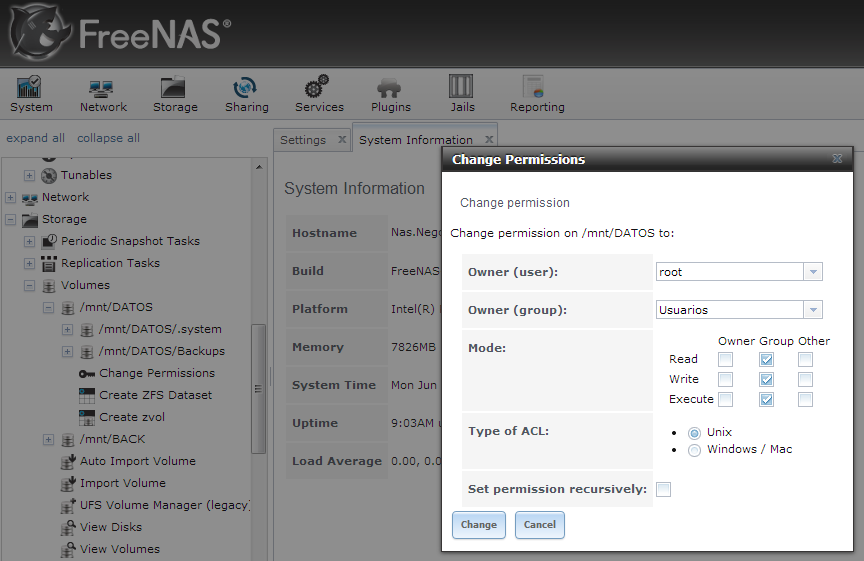Expand Periodic Snapshot Tasks node

click(x=30, y=241)
